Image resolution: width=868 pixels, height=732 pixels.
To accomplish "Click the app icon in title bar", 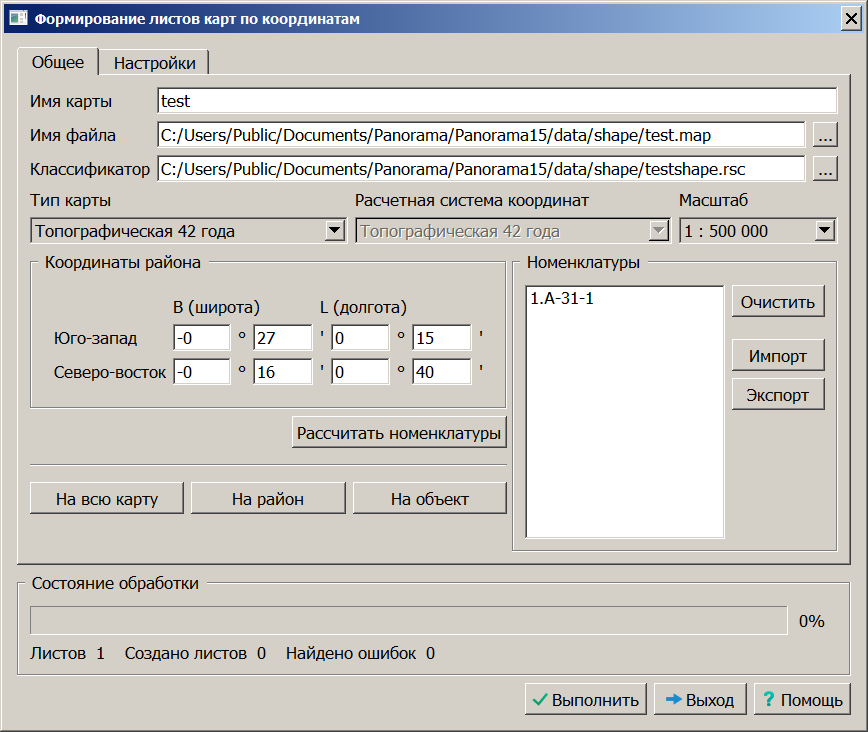I will (18, 19).
